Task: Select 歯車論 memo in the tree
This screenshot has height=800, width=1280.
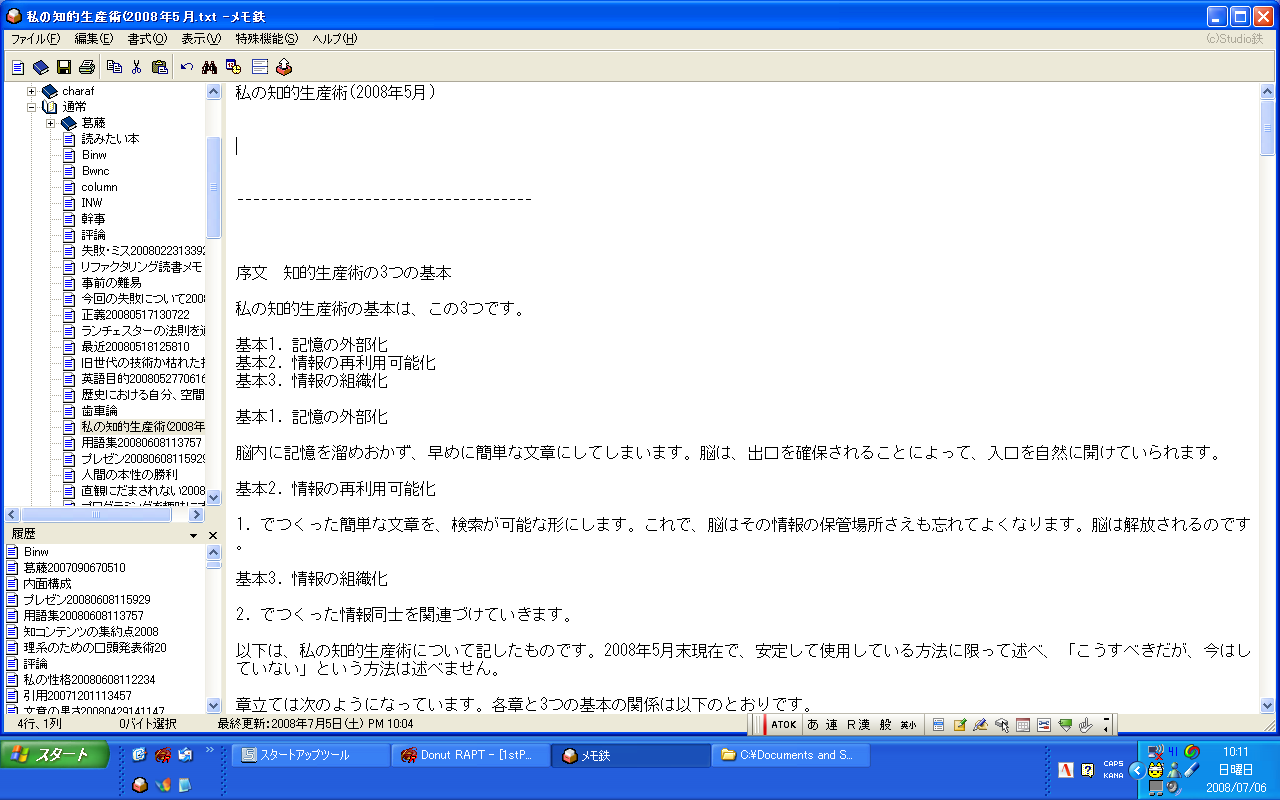Action: coord(99,411)
